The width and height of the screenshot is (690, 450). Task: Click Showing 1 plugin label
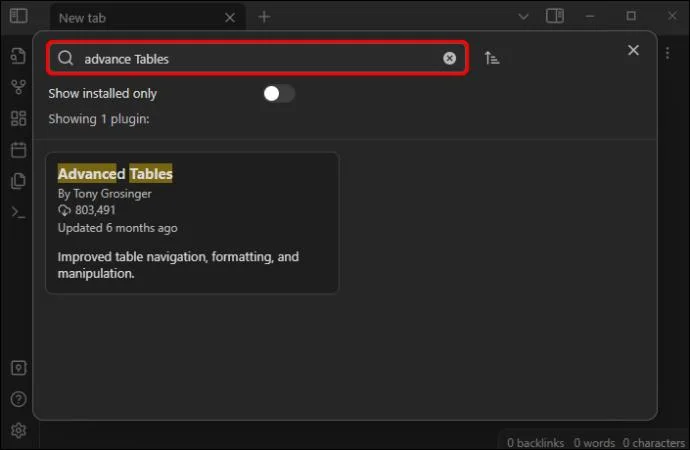[99, 119]
